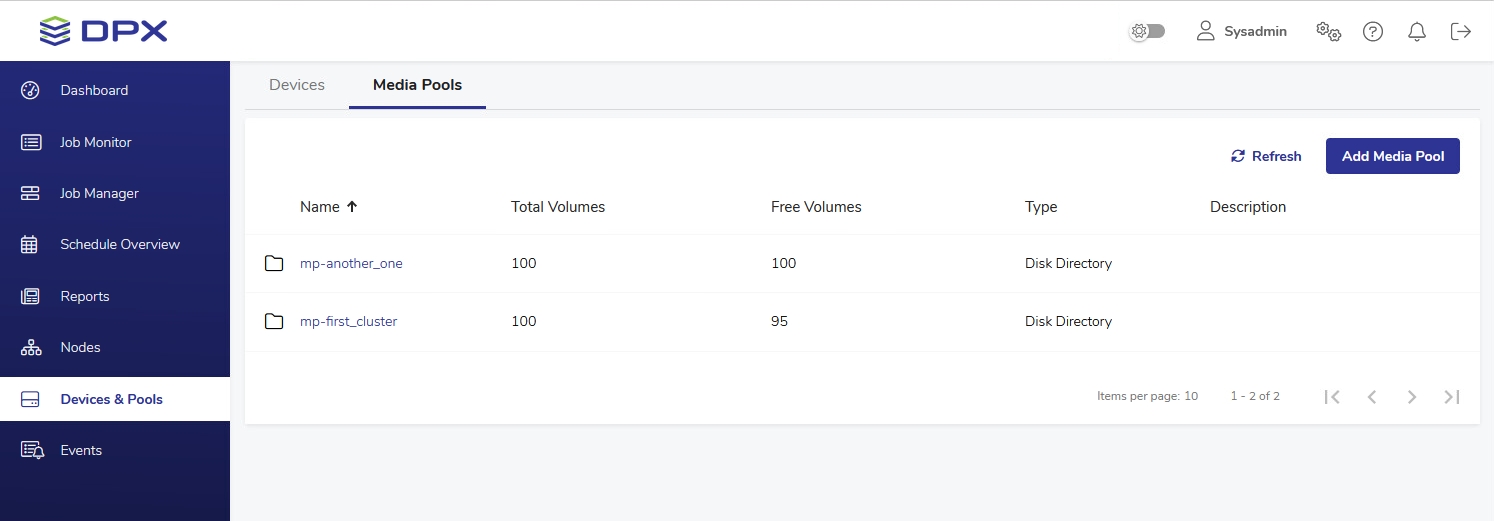Go to the next page arrow
This screenshot has height=521, width=1494.
tap(1412, 397)
